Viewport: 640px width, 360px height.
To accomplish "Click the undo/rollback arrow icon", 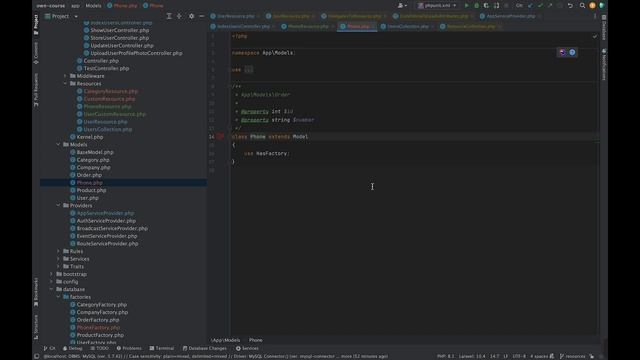I will 570,6.
